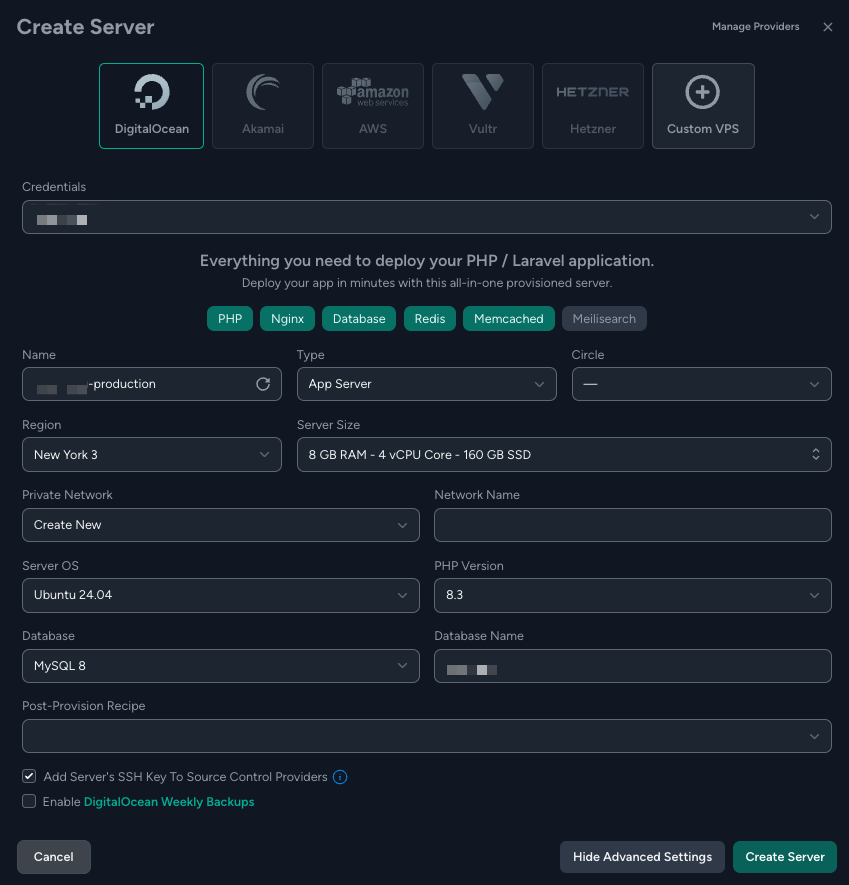This screenshot has height=885, width=849.
Task: Click the Database Name input field
Action: [633, 666]
